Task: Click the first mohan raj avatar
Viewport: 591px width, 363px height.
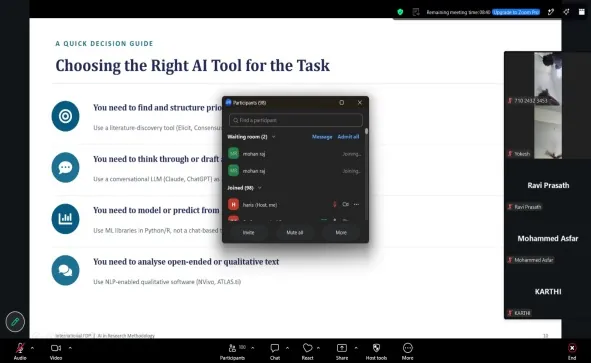Action: [233, 153]
